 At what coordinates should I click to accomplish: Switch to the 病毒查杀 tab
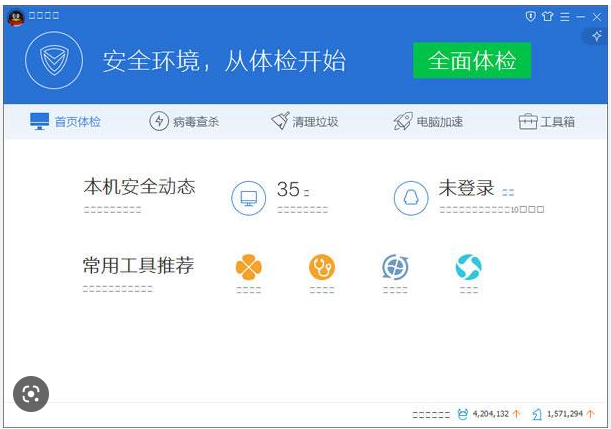[184, 122]
